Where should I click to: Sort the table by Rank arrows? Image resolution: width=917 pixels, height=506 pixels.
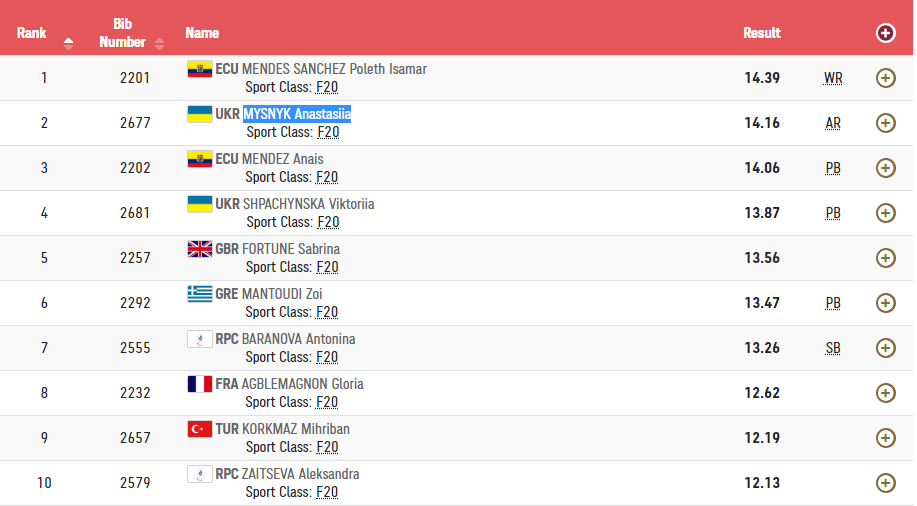pos(68,42)
